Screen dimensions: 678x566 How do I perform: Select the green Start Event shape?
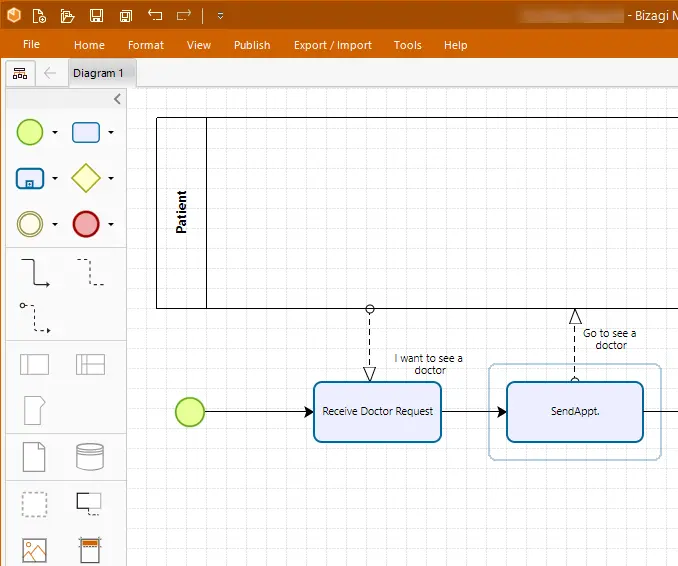point(30,132)
